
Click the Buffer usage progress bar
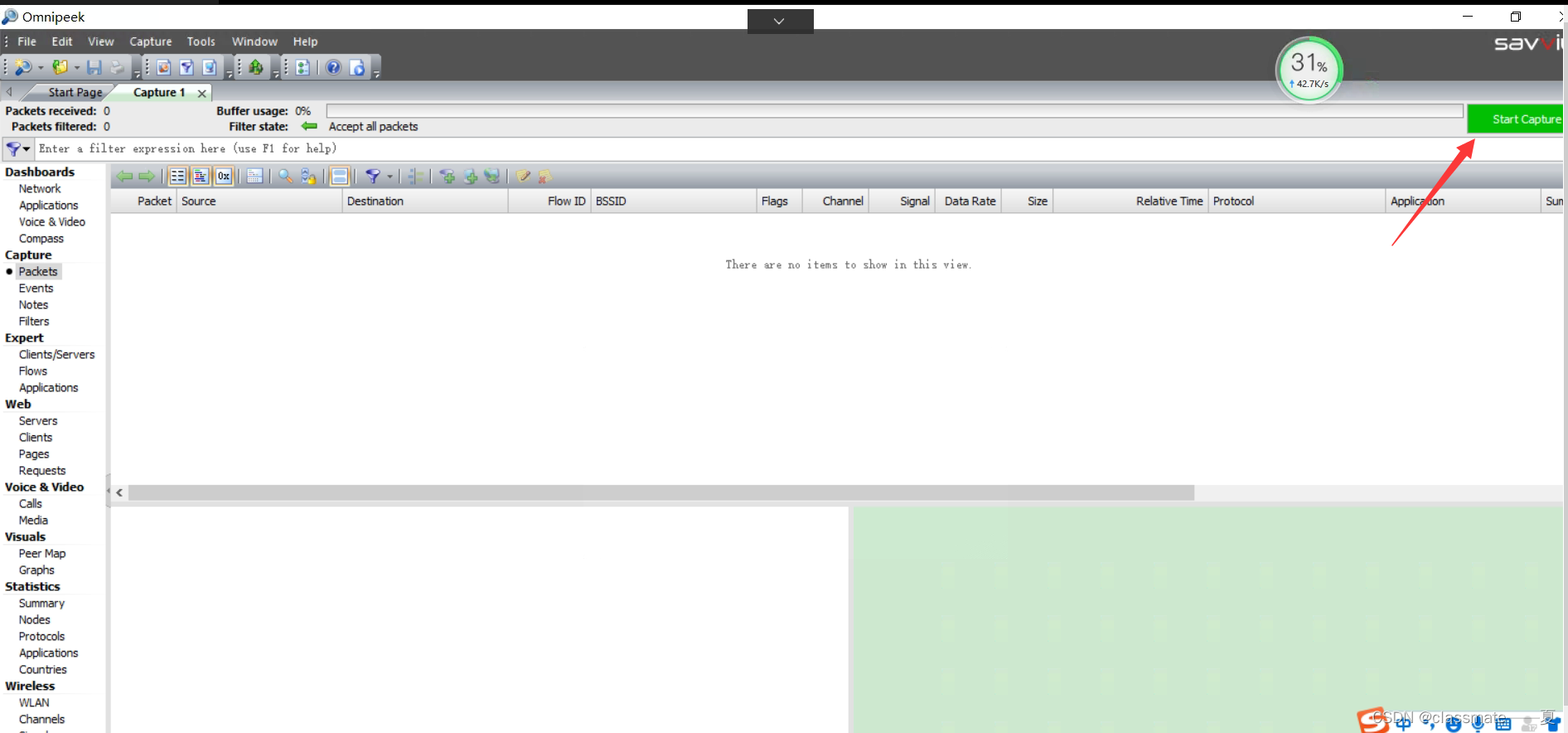[895, 110]
